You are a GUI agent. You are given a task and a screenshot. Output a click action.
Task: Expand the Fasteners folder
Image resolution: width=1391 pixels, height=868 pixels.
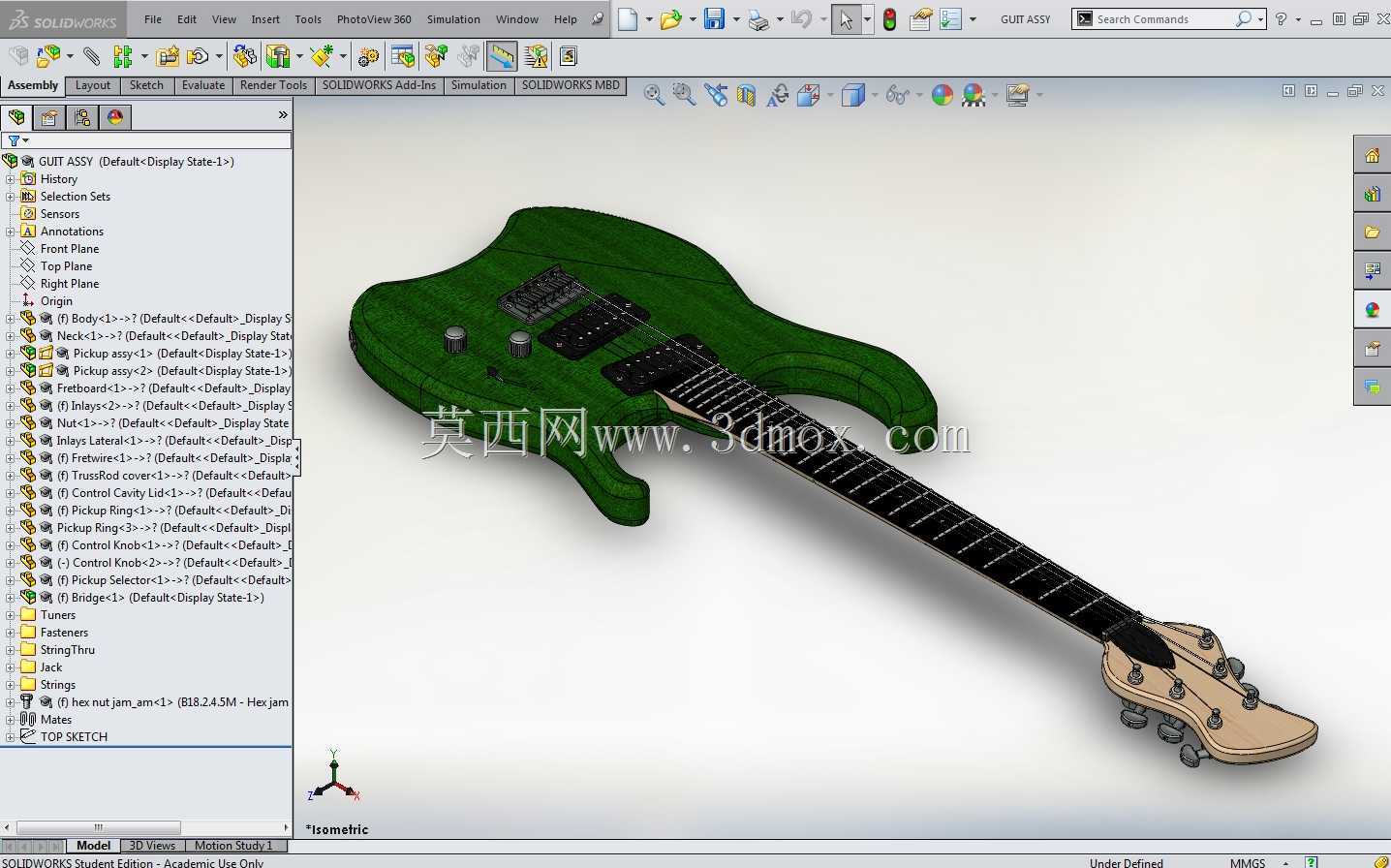click(10, 633)
